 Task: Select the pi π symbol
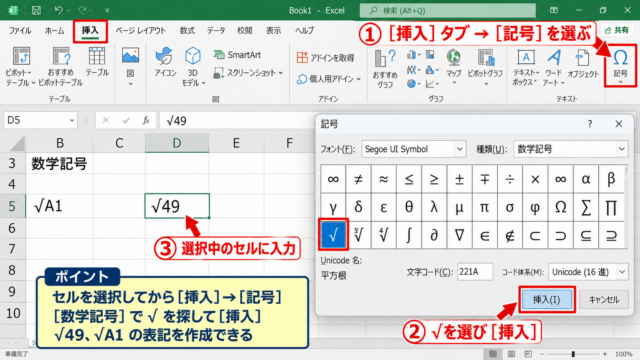[x=484, y=207]
